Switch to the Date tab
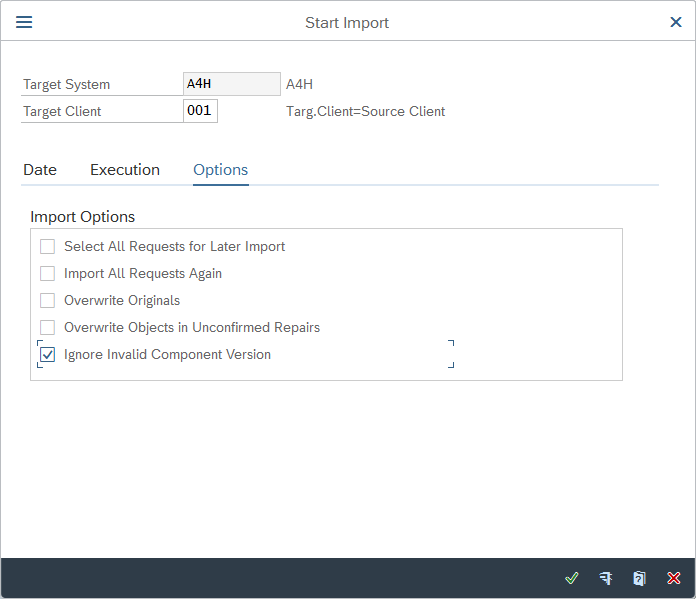Viewport: 696px width, 599px height. click(40, 170)
